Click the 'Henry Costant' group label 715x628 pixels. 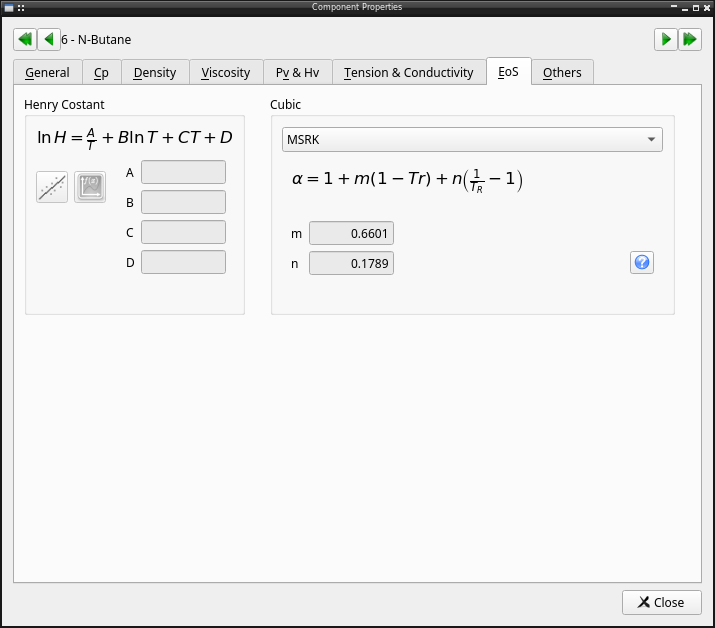pyautogui.click(x=64, y=104)
